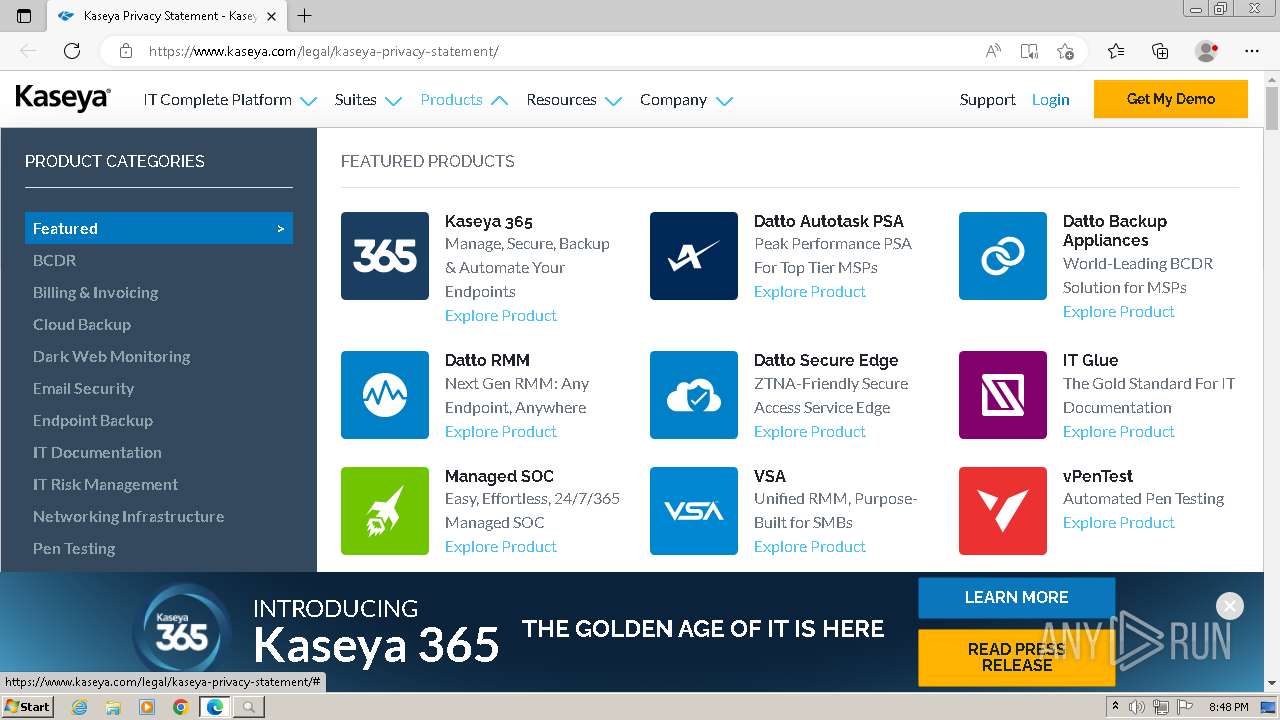Image resolution: width=1280 pixels, height=720 pixels.
Task: Select the Email Security category
Action: point(83,388)
